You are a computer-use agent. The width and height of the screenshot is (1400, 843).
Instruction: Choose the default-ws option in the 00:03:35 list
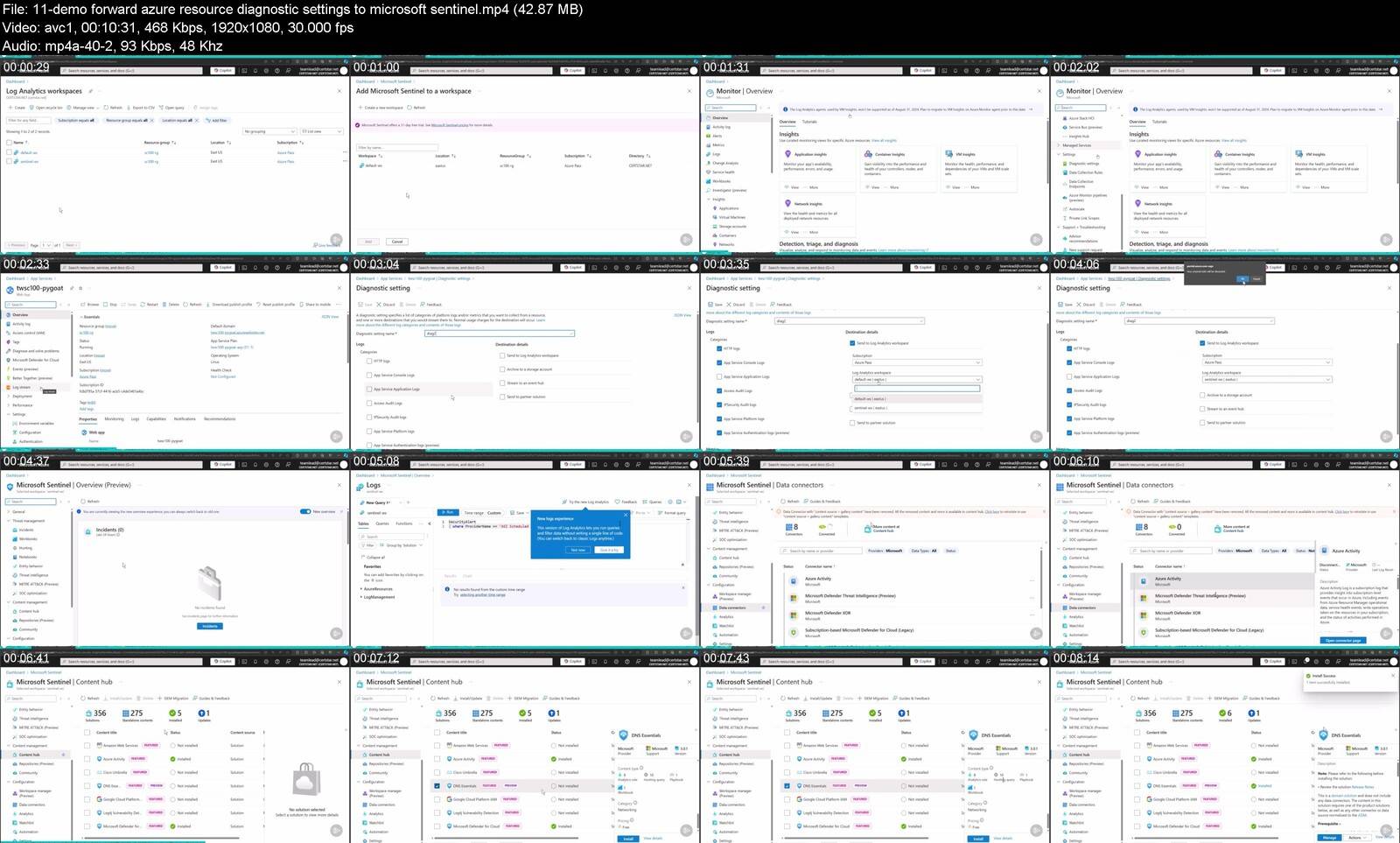point(917,399)
